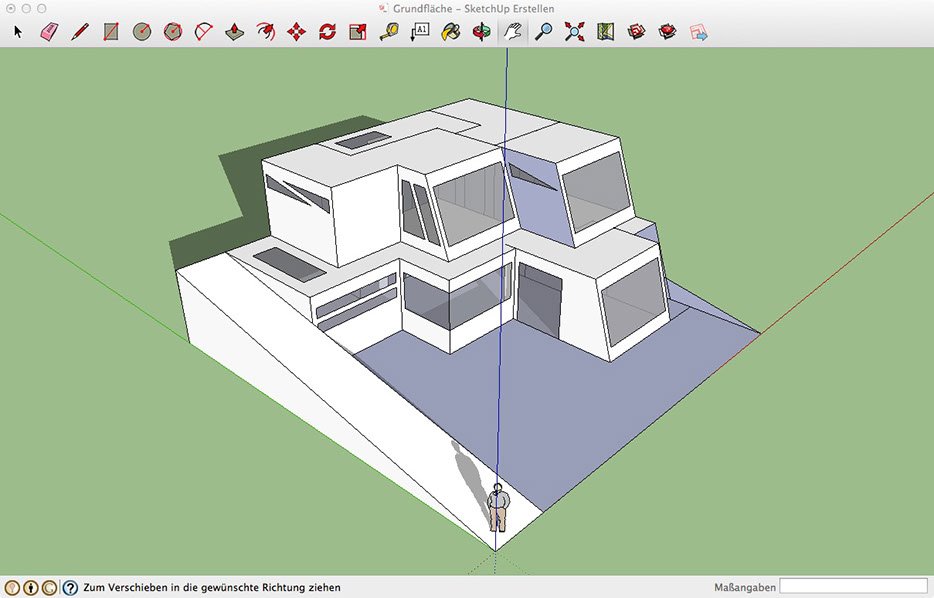Activate the Arc tool
This screenshot has height=598, width=934.
tap(204, 32)
